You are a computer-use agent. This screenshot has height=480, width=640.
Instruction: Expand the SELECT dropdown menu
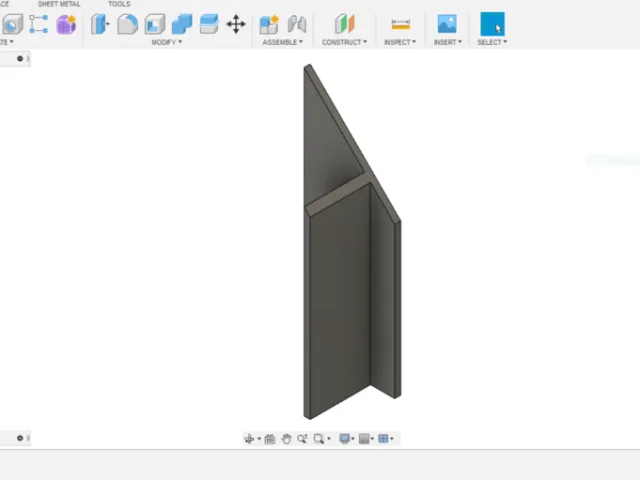click(x=492, y=42)
